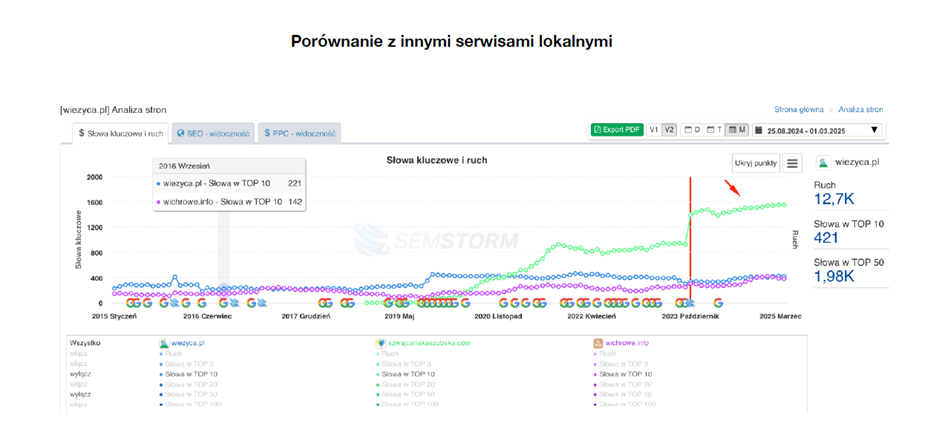Open the chart hamburger menu
Viewport: 945px width, 421px height.
pos(793,163)
